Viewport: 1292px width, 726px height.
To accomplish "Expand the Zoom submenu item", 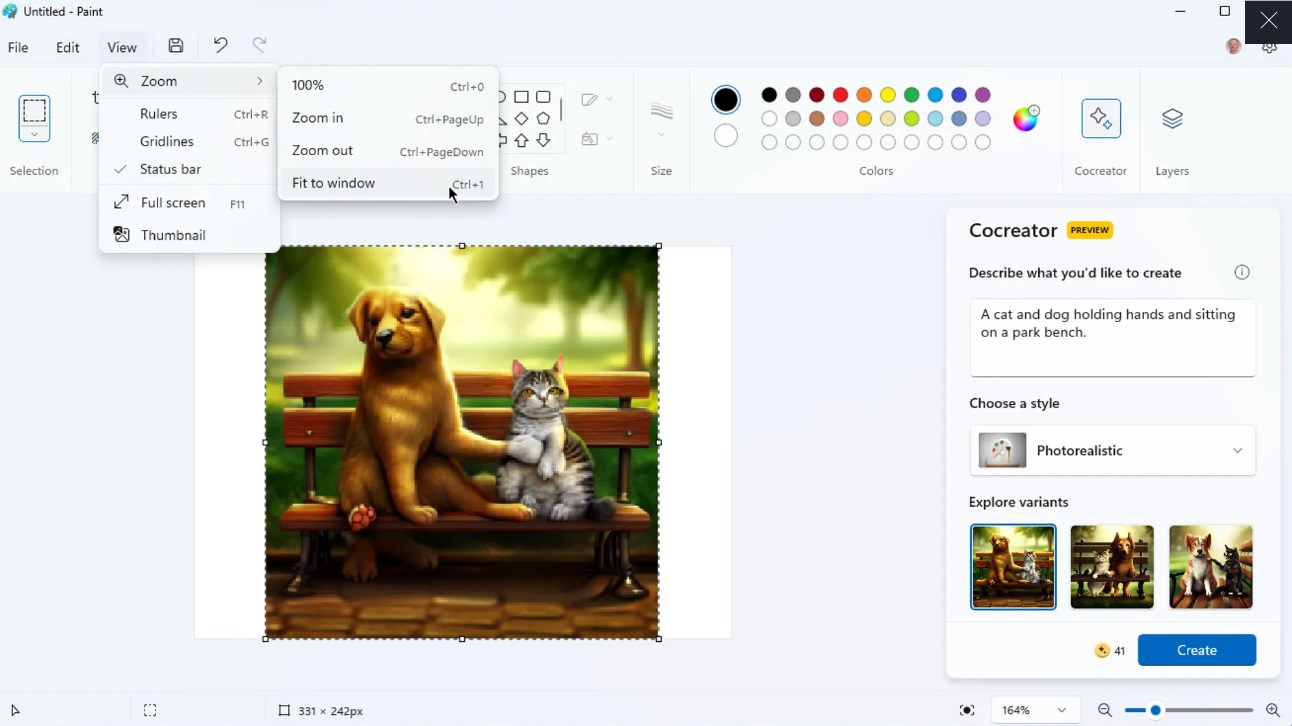I will coord(189,81).
